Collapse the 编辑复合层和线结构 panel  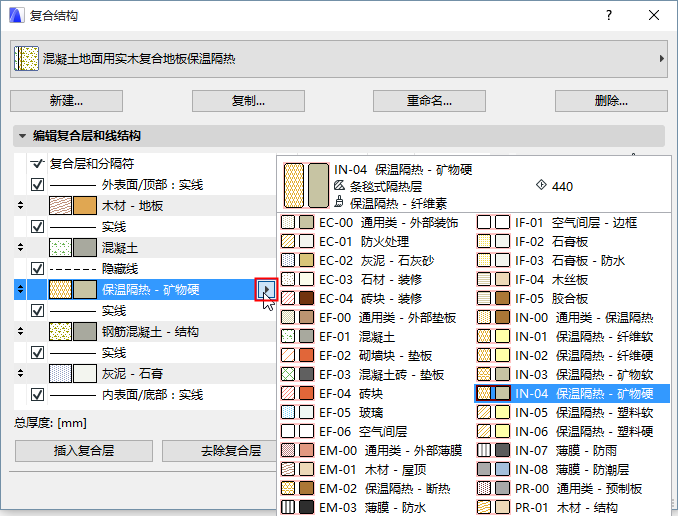click(x=22, y=136)
